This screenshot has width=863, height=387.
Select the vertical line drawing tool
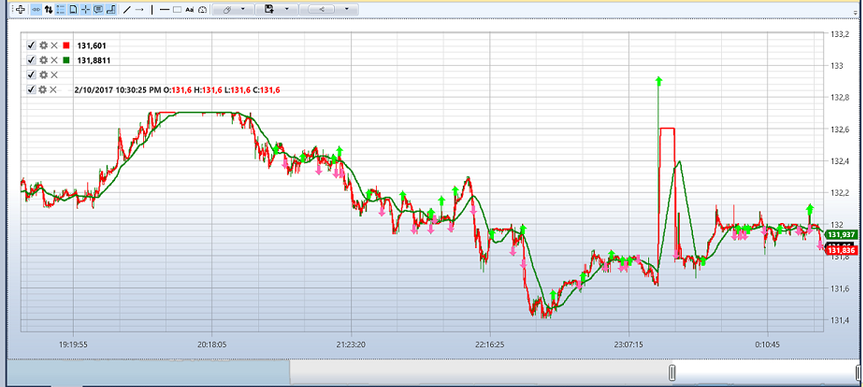[152, 9]
